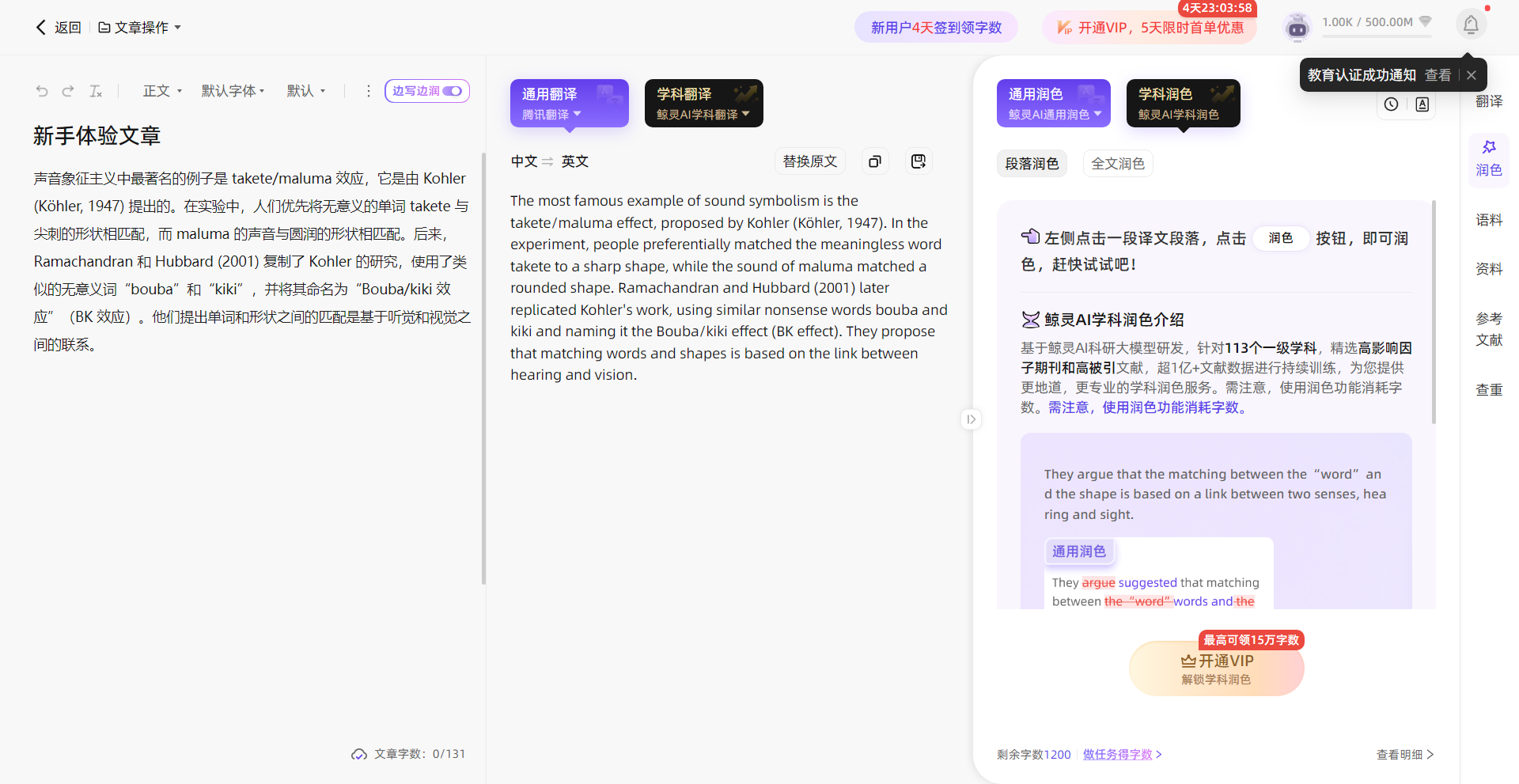Viewport: 1519px width, 784px height.
Task: Click the polishing panel scrollbar
Action: [x=1434, y=312]
